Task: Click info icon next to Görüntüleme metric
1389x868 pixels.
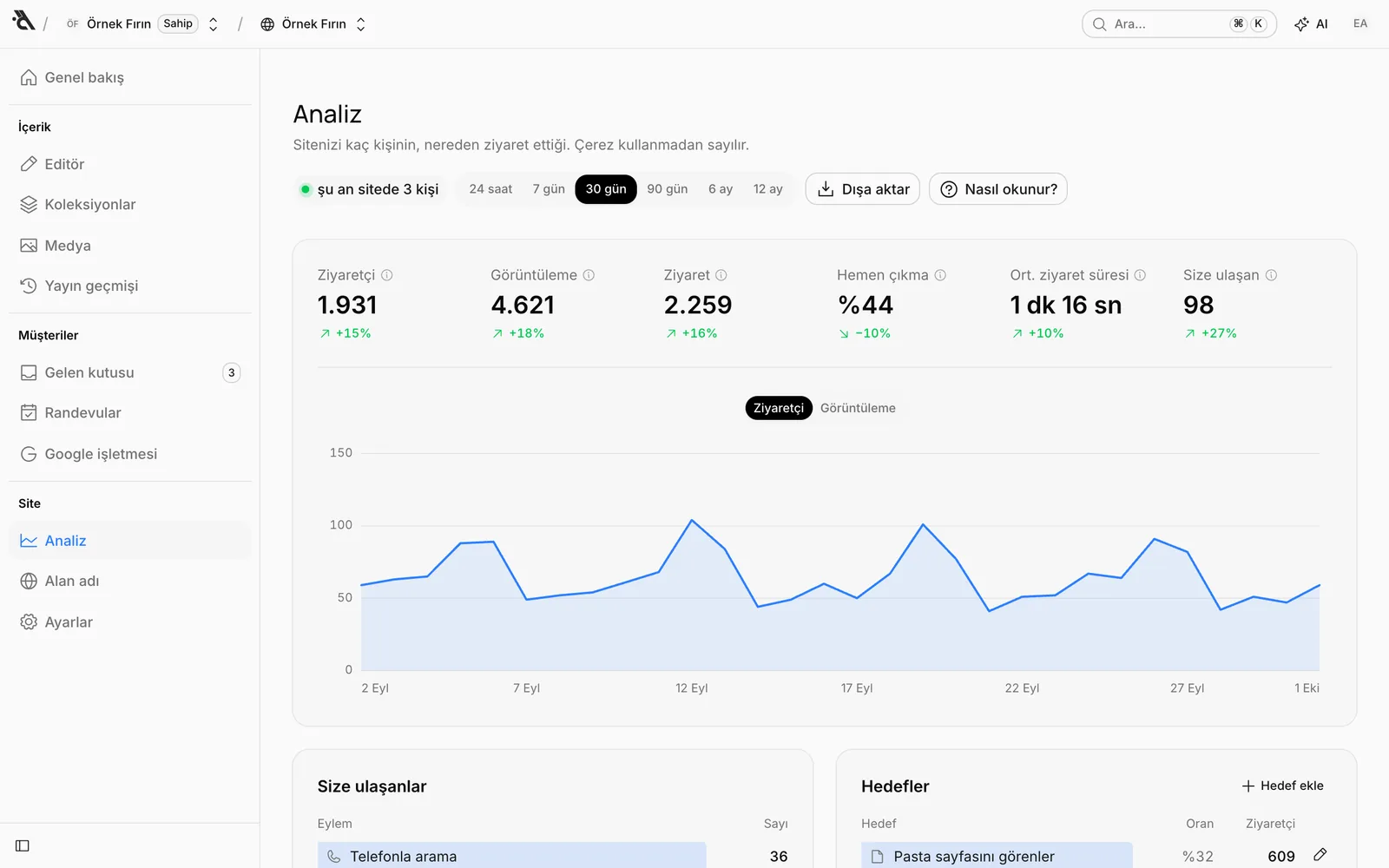Action: (589, 275)
